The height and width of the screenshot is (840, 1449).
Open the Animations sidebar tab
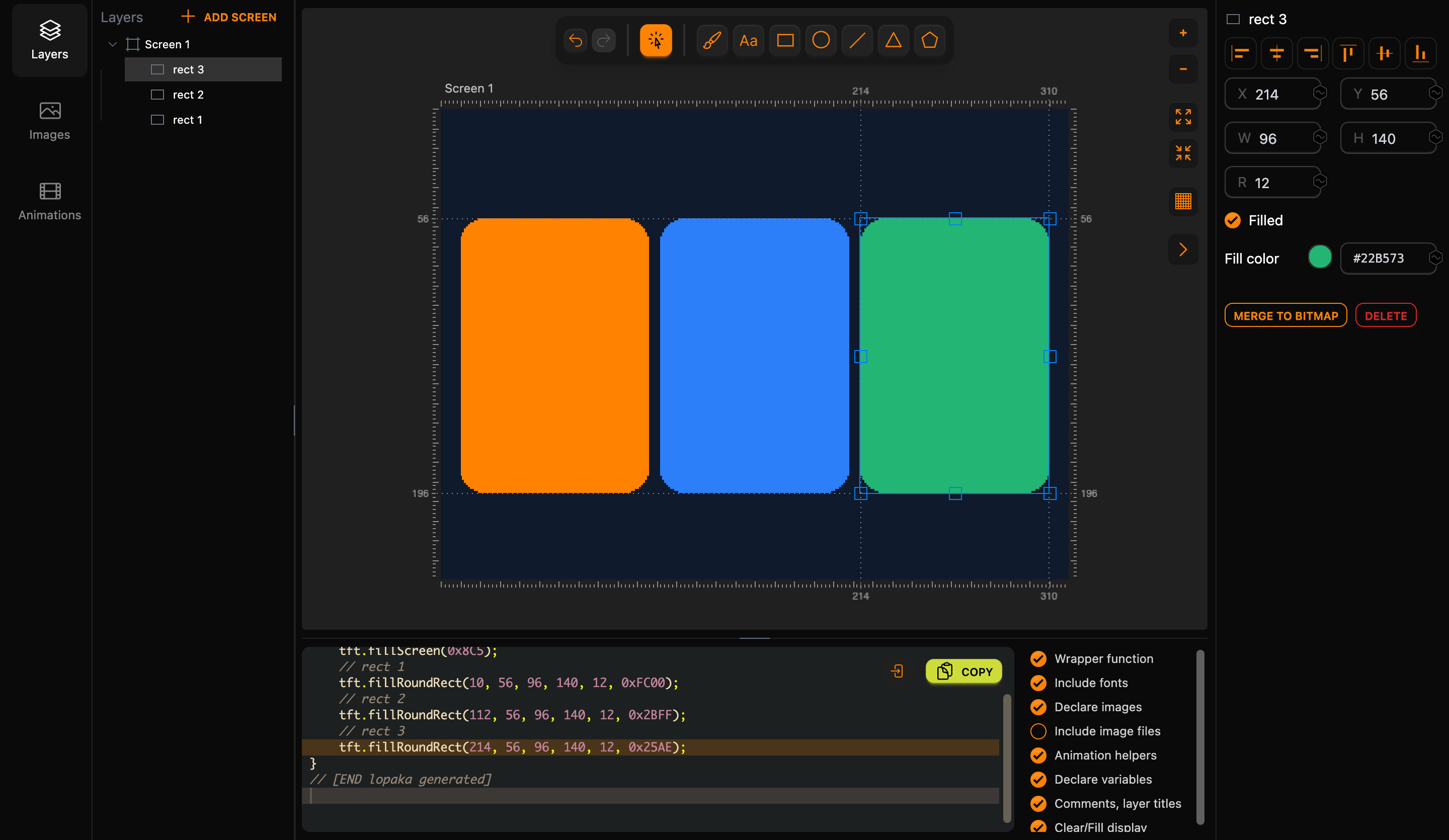49,201
